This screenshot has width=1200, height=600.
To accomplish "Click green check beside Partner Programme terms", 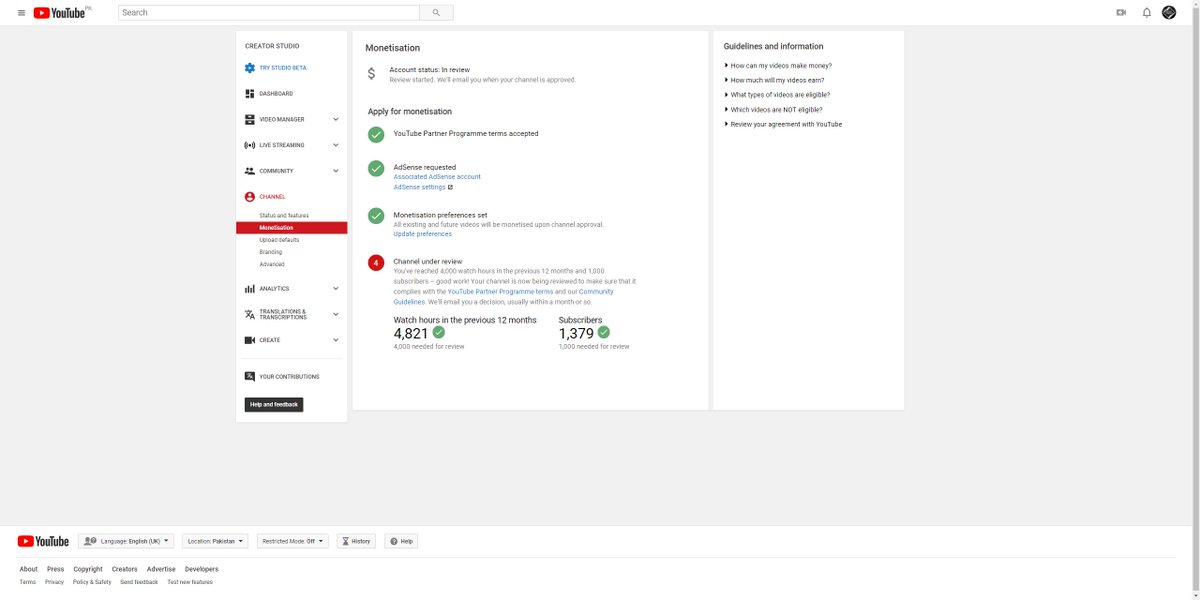I will 376,134.
